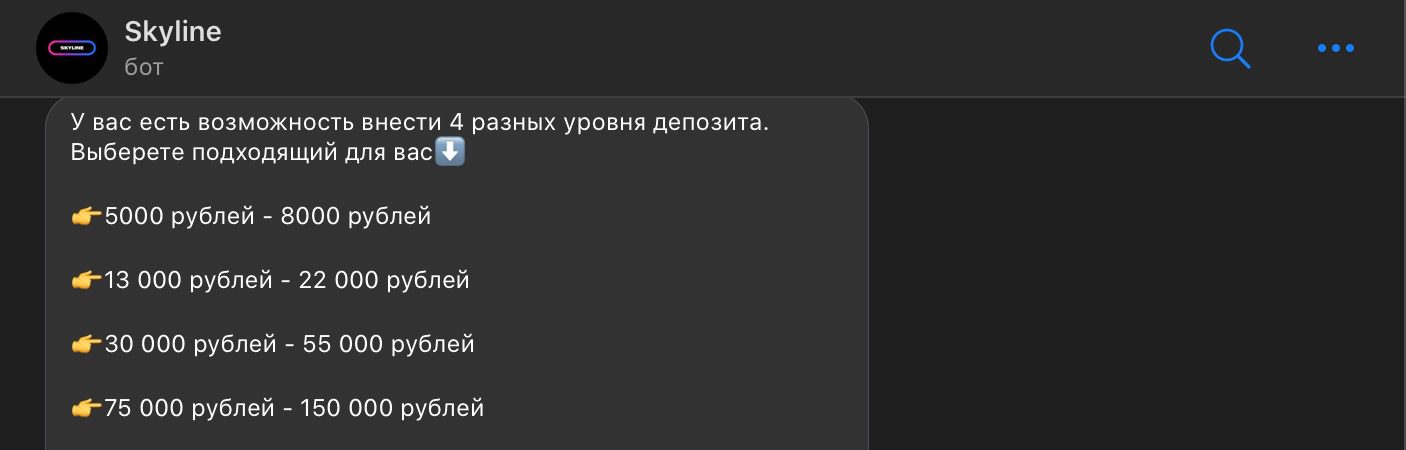The width and height of the screenshot is (1406, 450).
Task: Open chat info via the Skyline title
Action: point(173,32)
